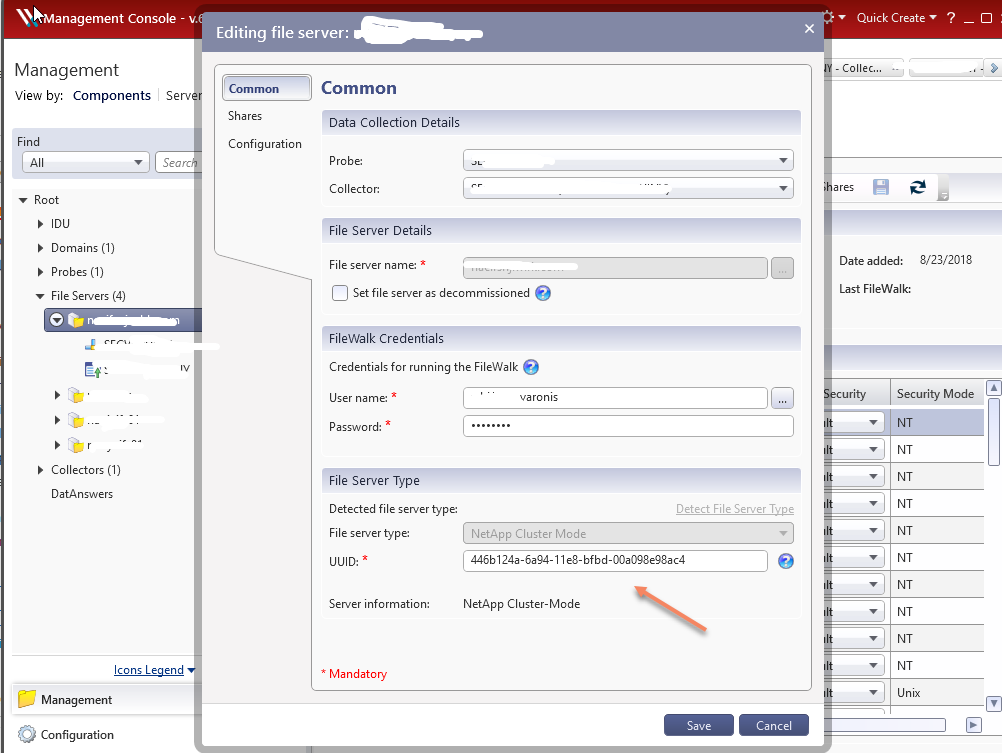Click the refresh icon in background toolbar
The image size is (1002, 753).
[x=918, y=187]
